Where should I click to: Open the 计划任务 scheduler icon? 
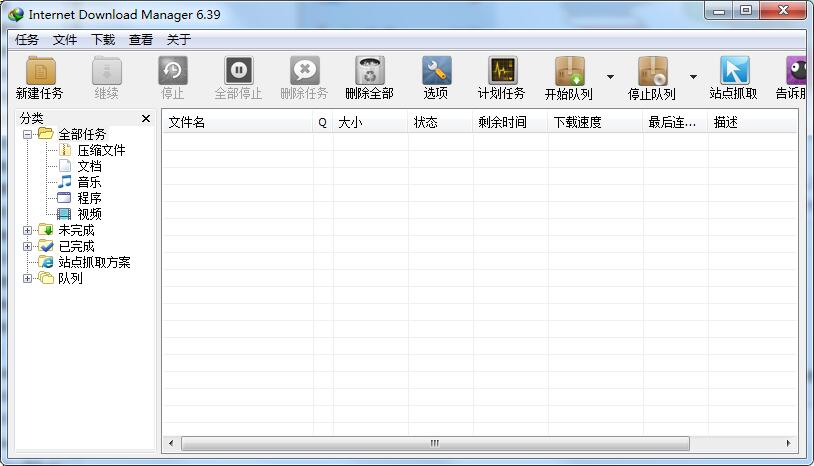[502, 71]
